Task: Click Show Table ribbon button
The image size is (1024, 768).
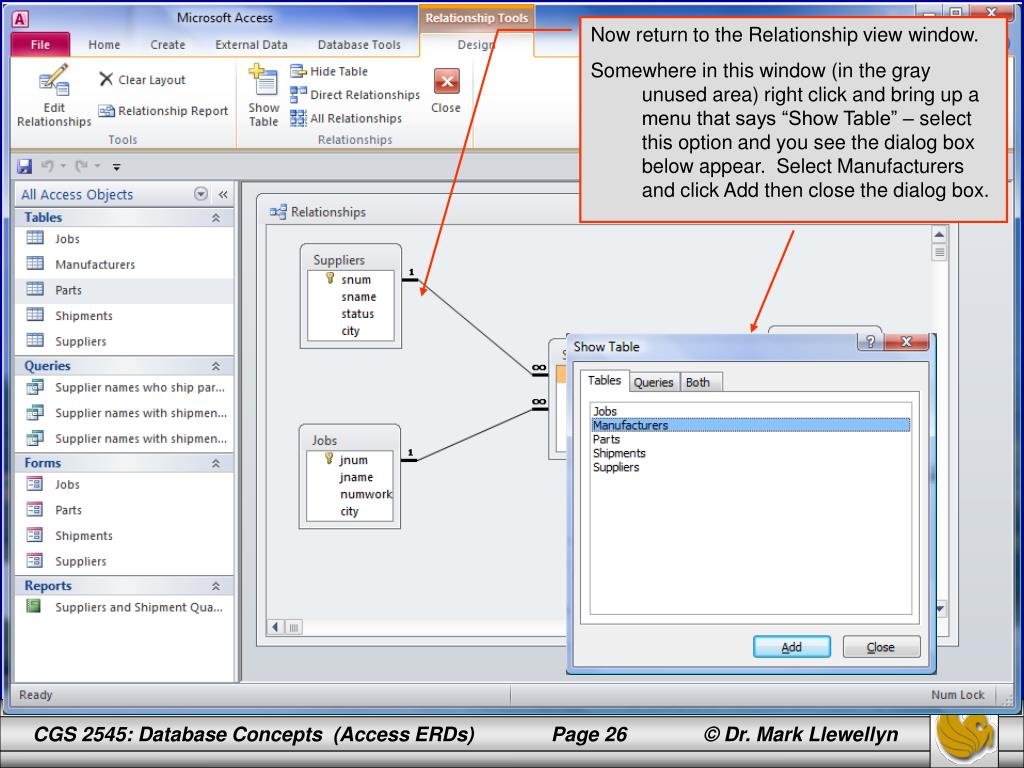Action: tap(264, 95)
